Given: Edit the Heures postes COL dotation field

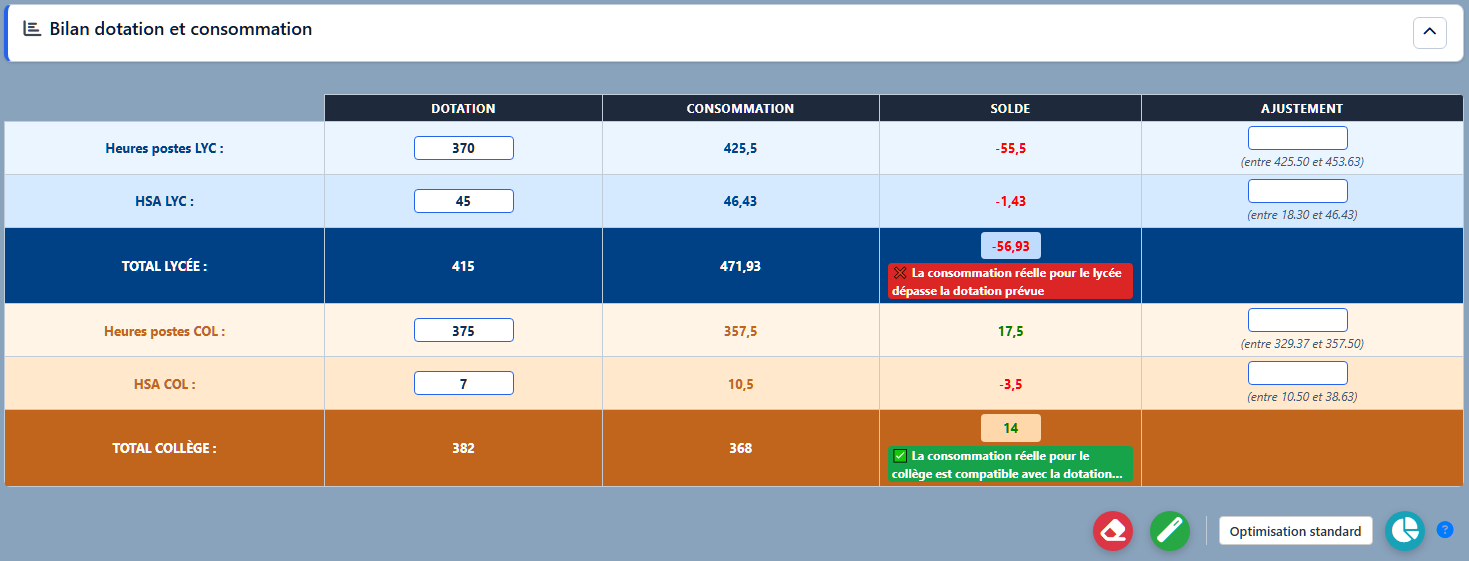Looking at the screenshot, I should [x=463, y=331].
